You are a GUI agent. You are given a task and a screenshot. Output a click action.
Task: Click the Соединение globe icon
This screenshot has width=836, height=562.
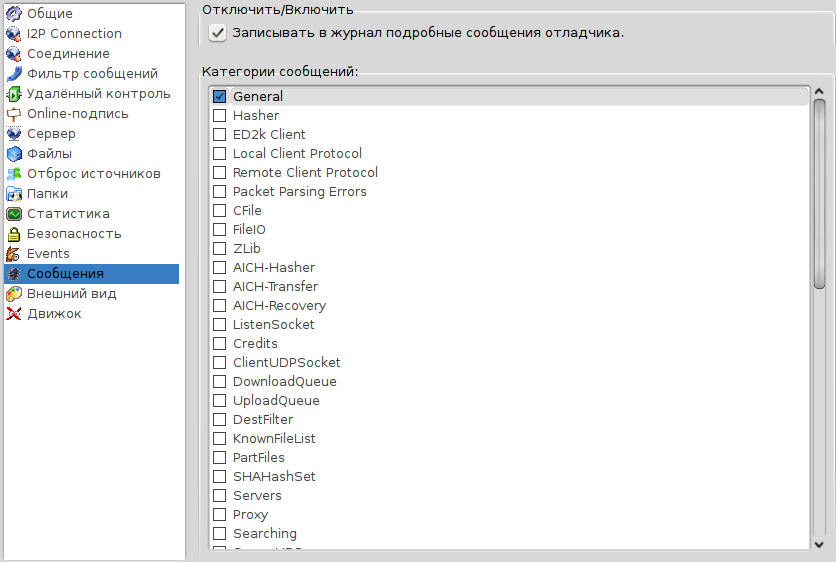(14, 53)
